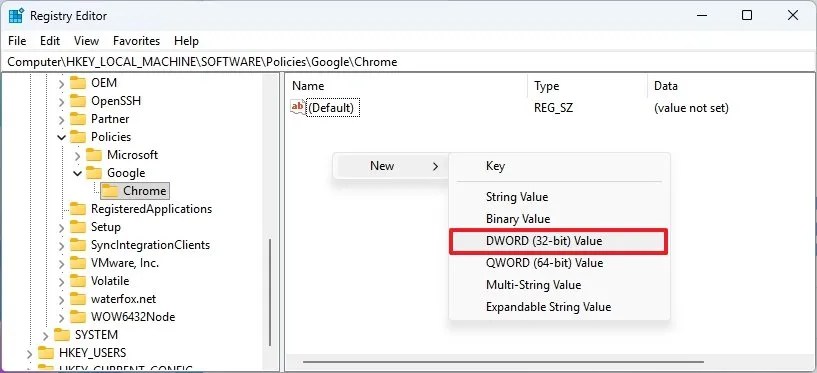Image resolution: width=817 pixels, height=373 pixels.
Task: Select the Google folder icon
Action: 94,172
